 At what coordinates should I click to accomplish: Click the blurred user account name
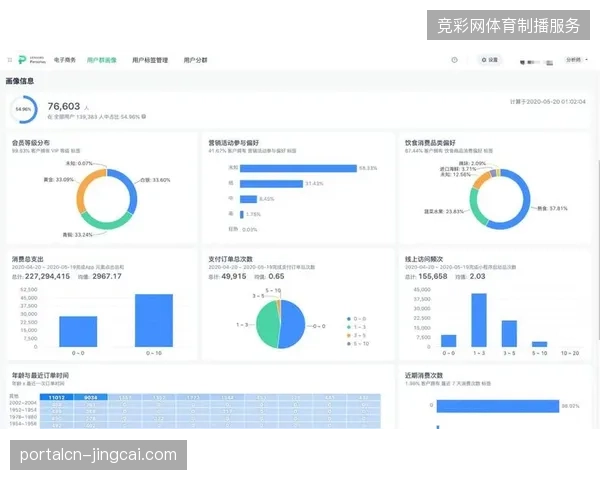pyautogui.click(x=536, y=62)
